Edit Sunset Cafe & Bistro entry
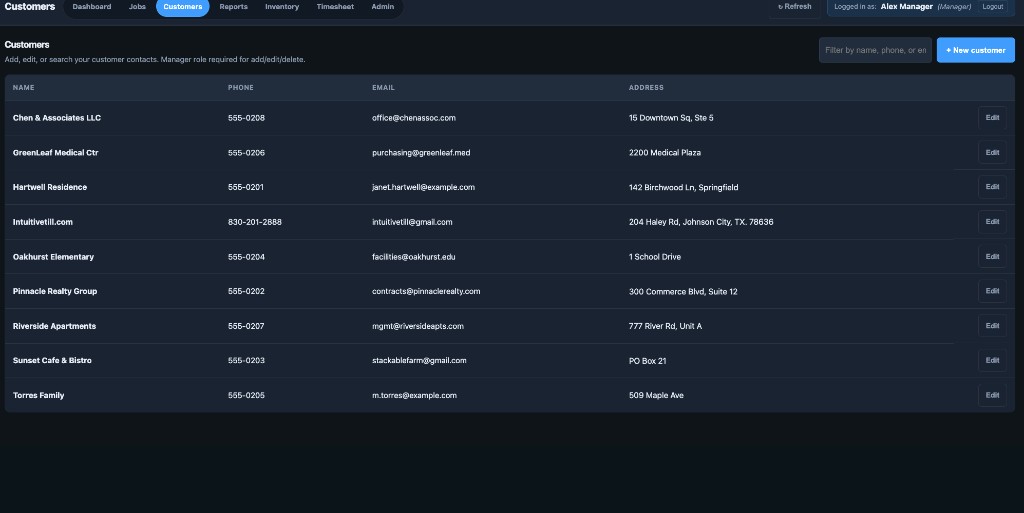Image resolution: width=1024 pixels, height=513 pixels. 992,360
